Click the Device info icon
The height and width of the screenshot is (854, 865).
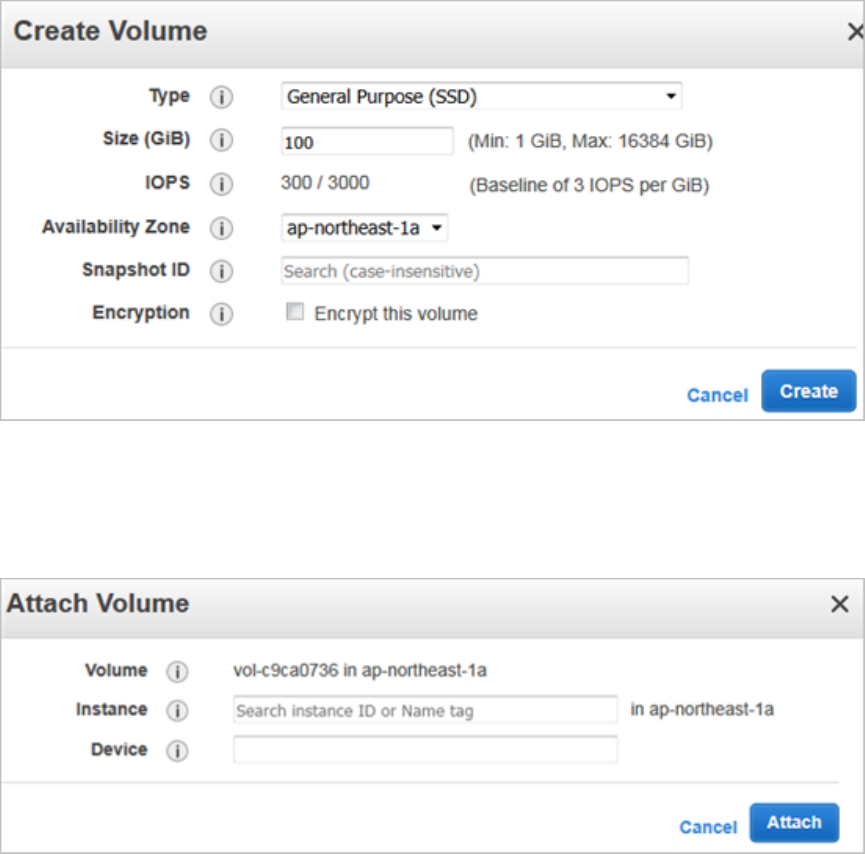click(x=177, y=750)
